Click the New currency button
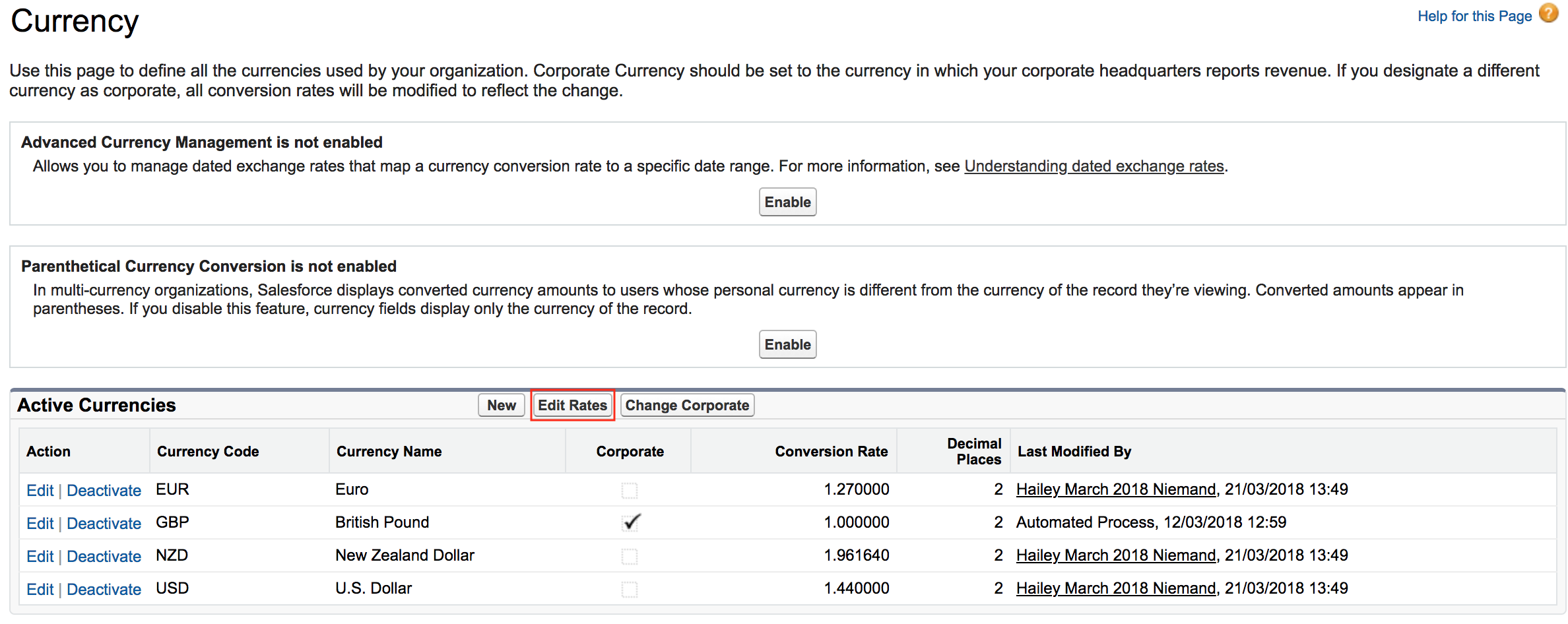This screenshot has width=1568, height=624. (x=501, y=405)
